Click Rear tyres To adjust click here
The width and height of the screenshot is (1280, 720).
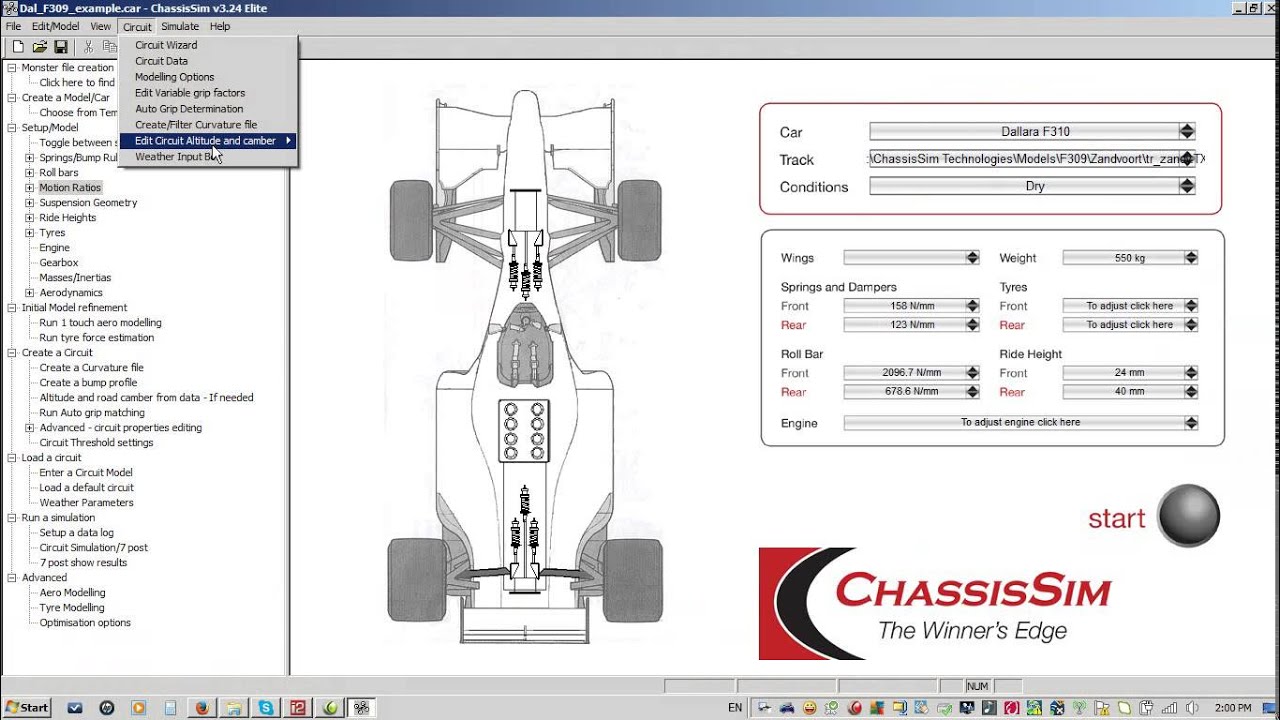coord(1130,325)
